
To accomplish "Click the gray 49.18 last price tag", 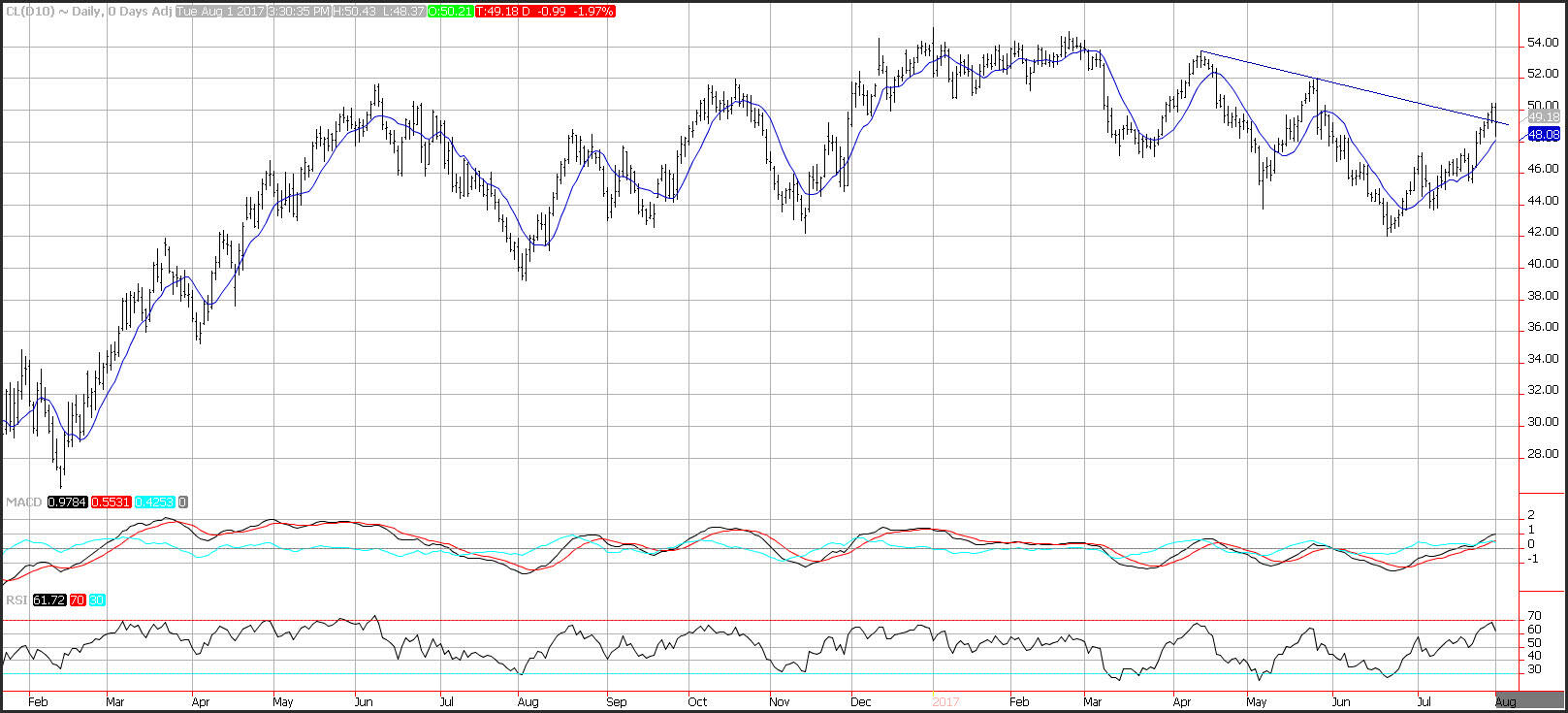I will 1543,117.
